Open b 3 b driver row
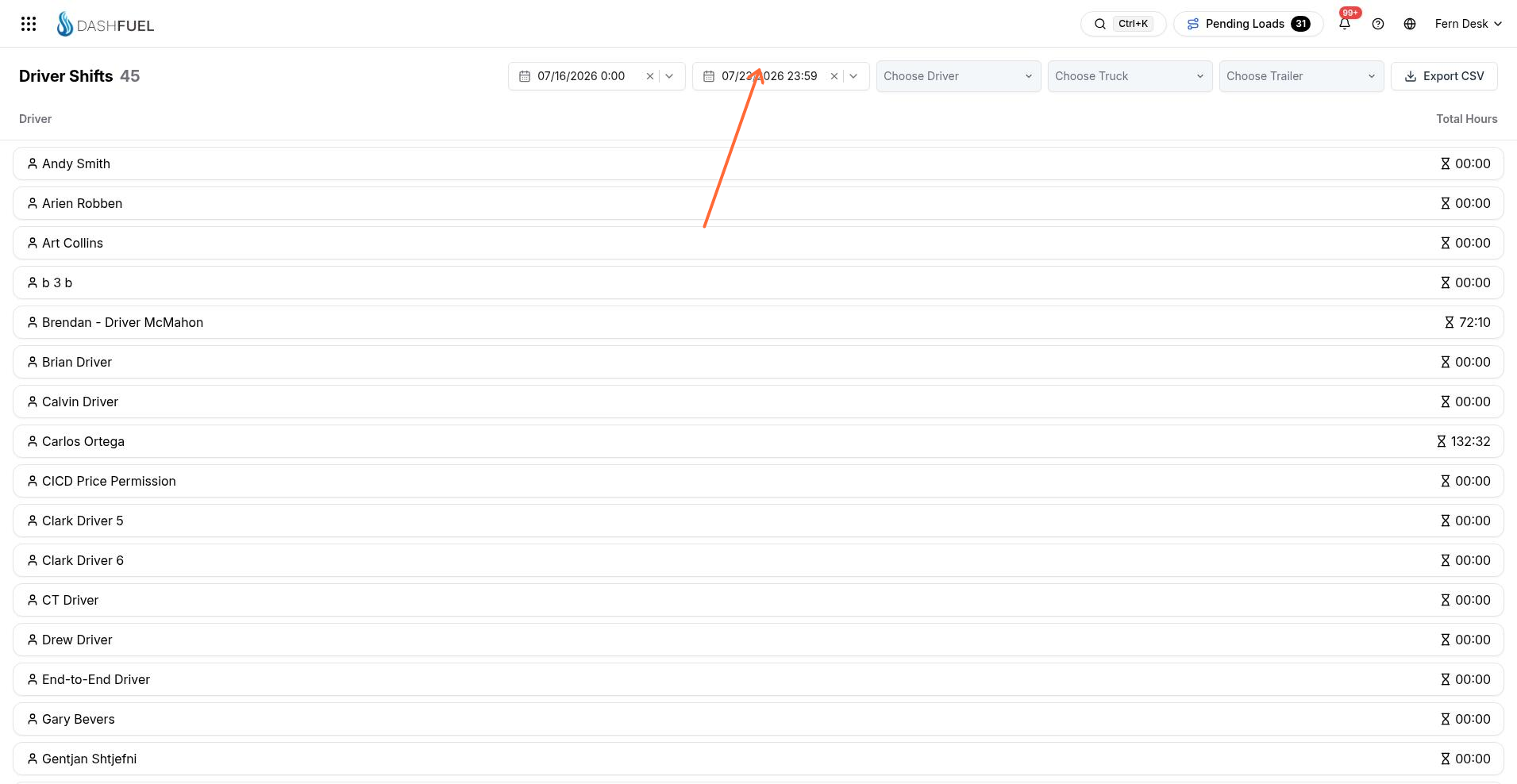The width and height of the screenshot is (1517, 784). [758, 282]
